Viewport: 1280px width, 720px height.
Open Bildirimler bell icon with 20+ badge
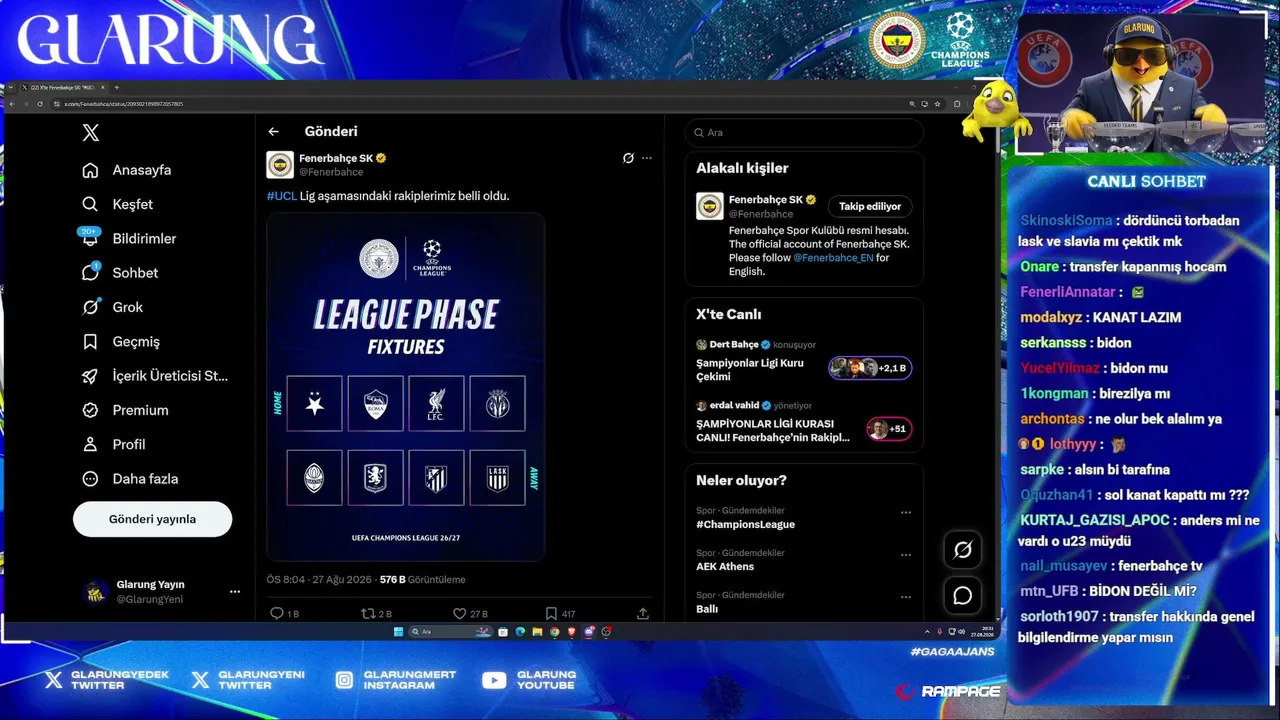(90, 238)
